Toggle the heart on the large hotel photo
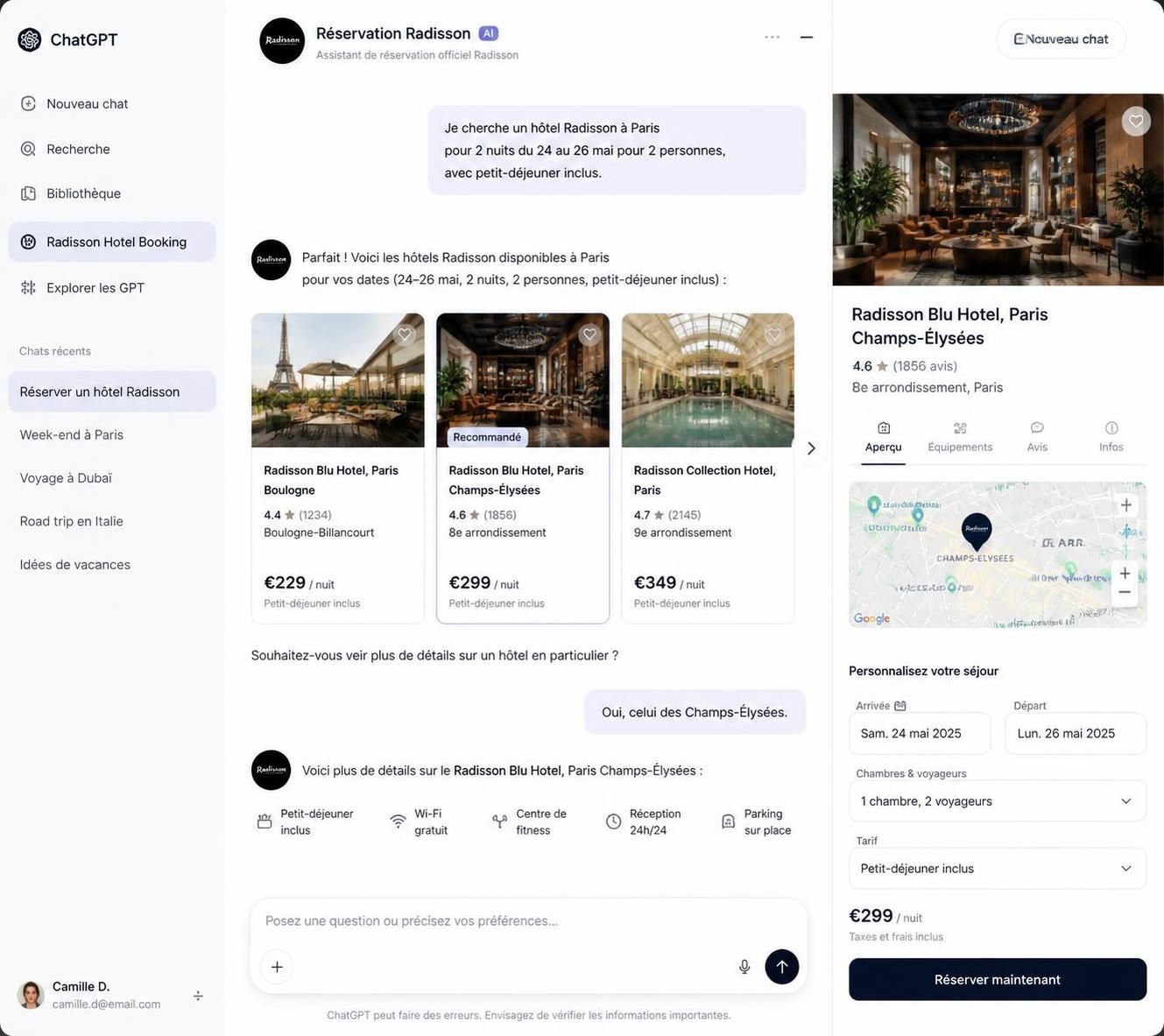1164x1036 pixels. tap(1136, 121)
